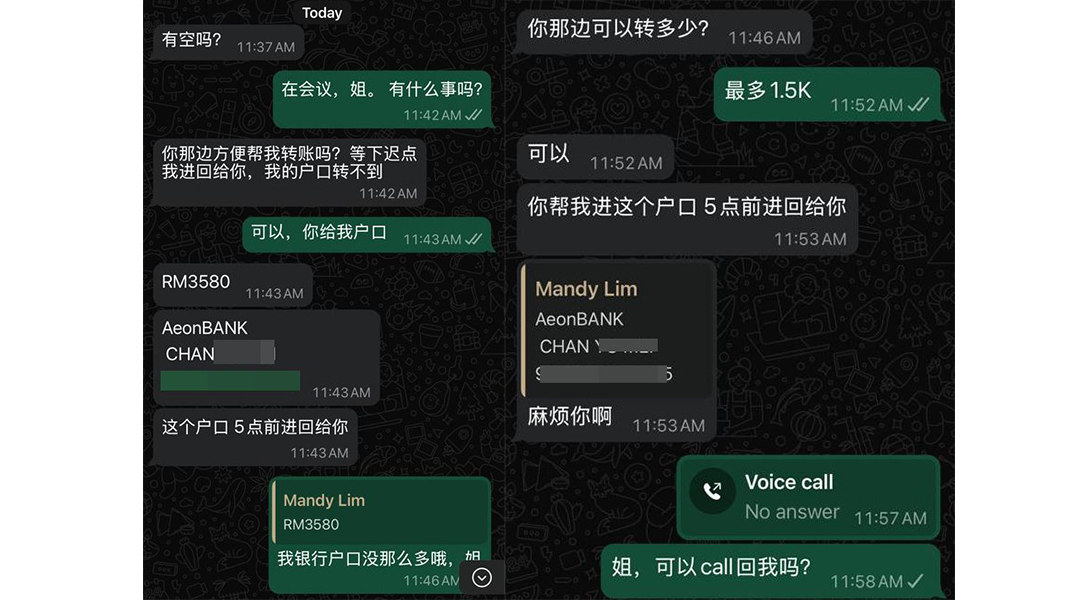Tap the Today date label
This screenshot has width=1080, height=600.
322,13
